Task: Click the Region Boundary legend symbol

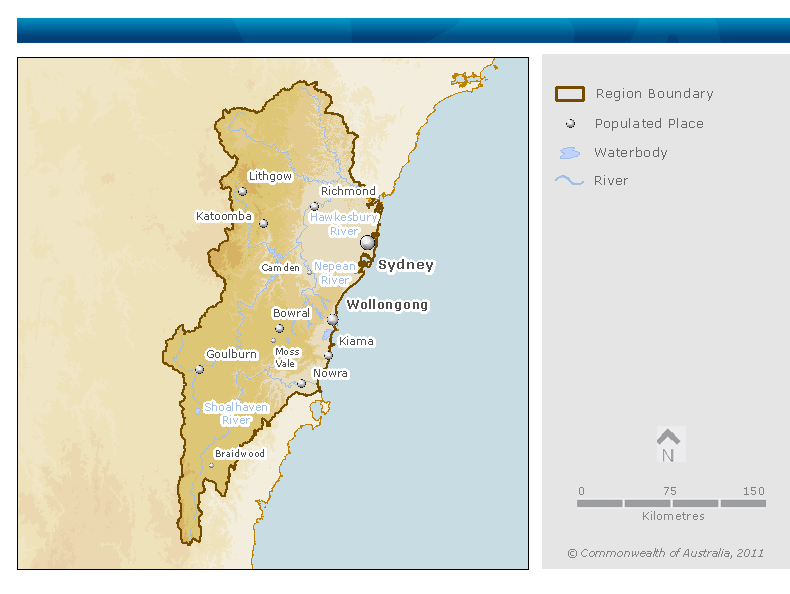Action: [569, 94]
